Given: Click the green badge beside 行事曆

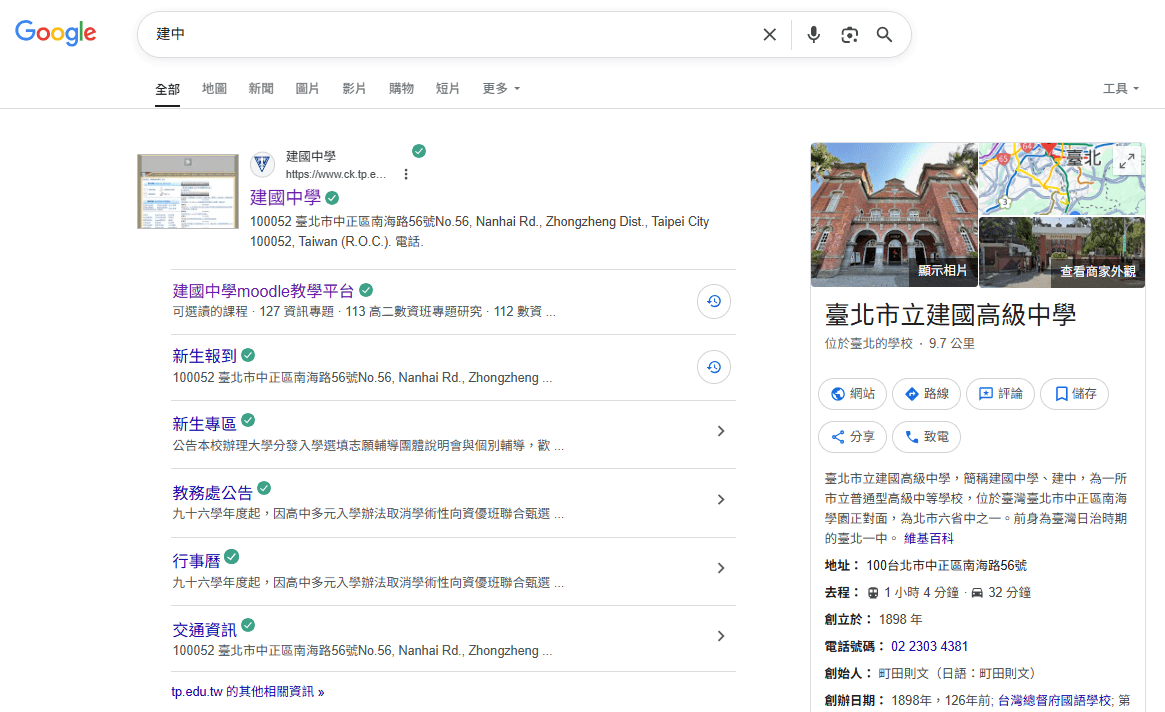Looking at the screenshot, I should point(232,556).
